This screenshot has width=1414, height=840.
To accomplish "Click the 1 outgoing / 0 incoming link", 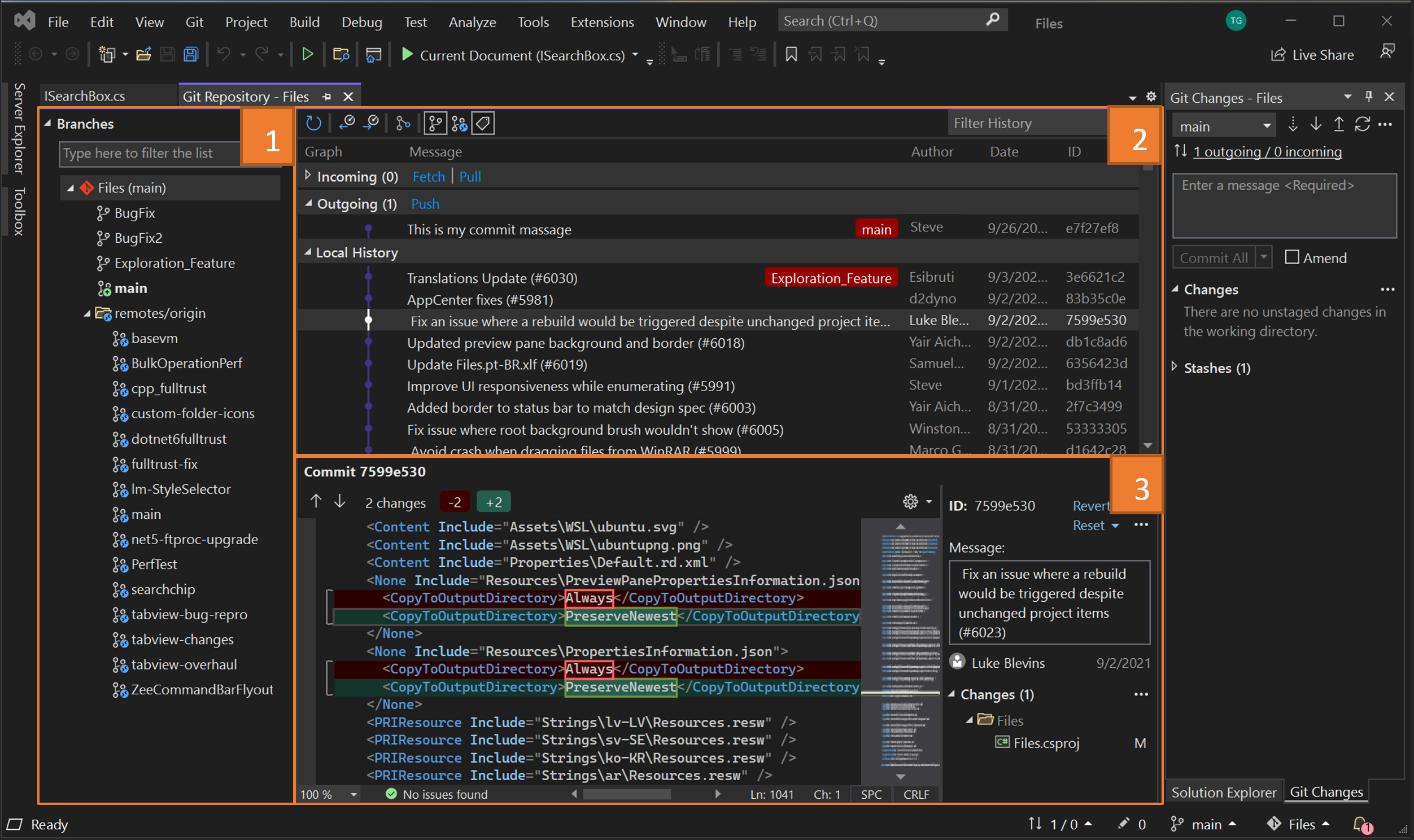I will click(1267, 152).
